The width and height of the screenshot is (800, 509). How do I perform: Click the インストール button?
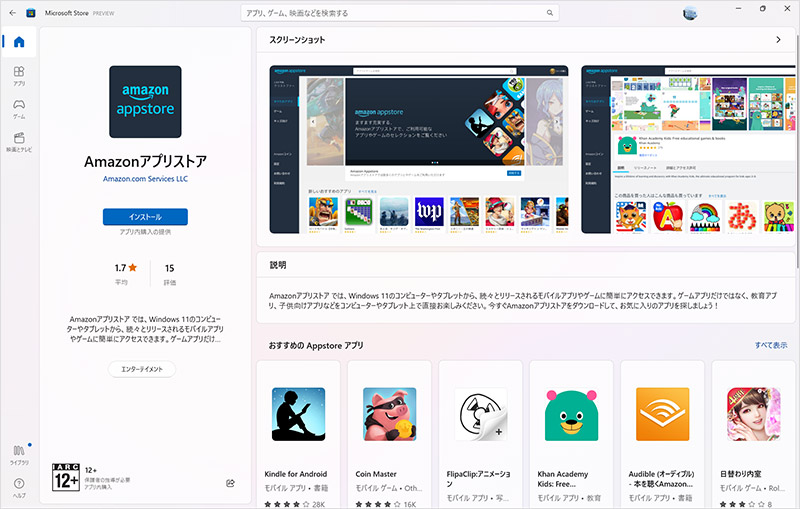click(145, 216)
